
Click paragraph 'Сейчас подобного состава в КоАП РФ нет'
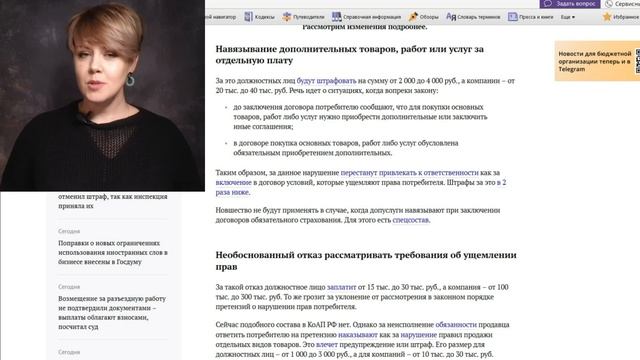[x=362, y=340]
